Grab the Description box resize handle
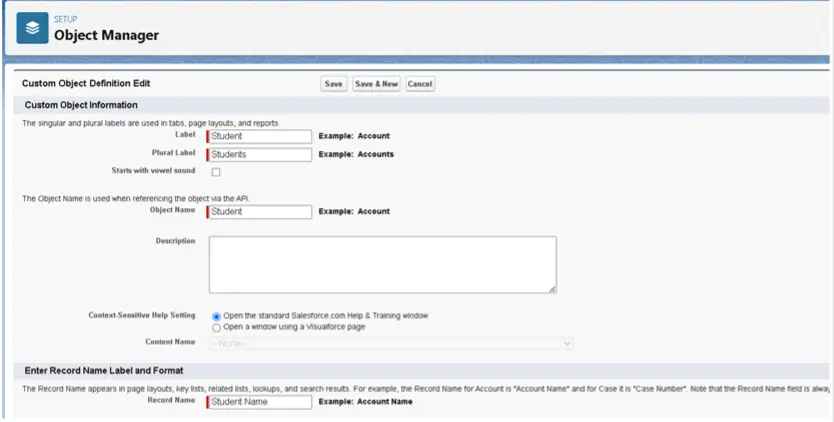Image resolution: width=834 pixels, height=422 pixels. point(552,289)
